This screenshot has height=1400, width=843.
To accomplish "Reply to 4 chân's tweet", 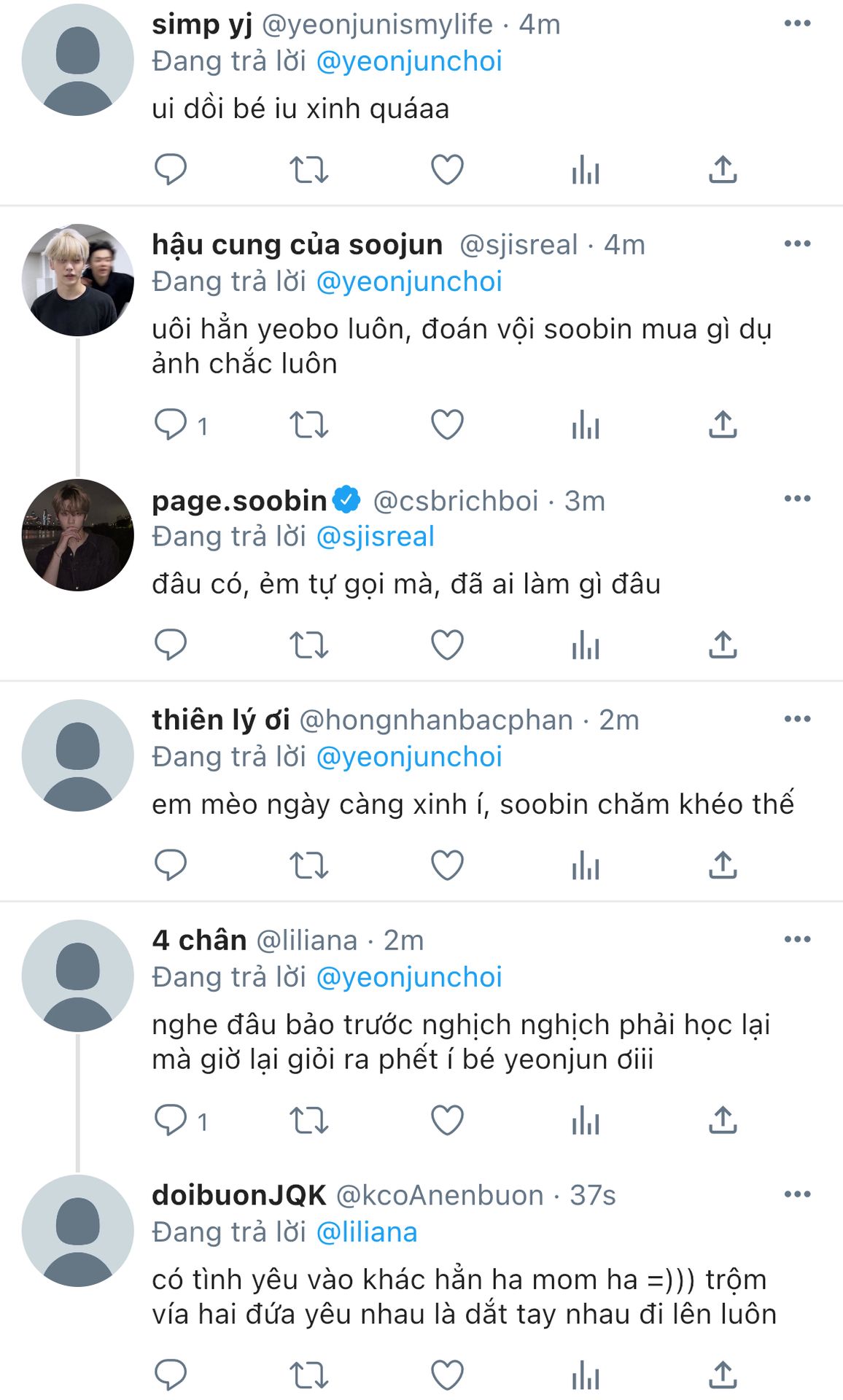I will coord(171,1120).
